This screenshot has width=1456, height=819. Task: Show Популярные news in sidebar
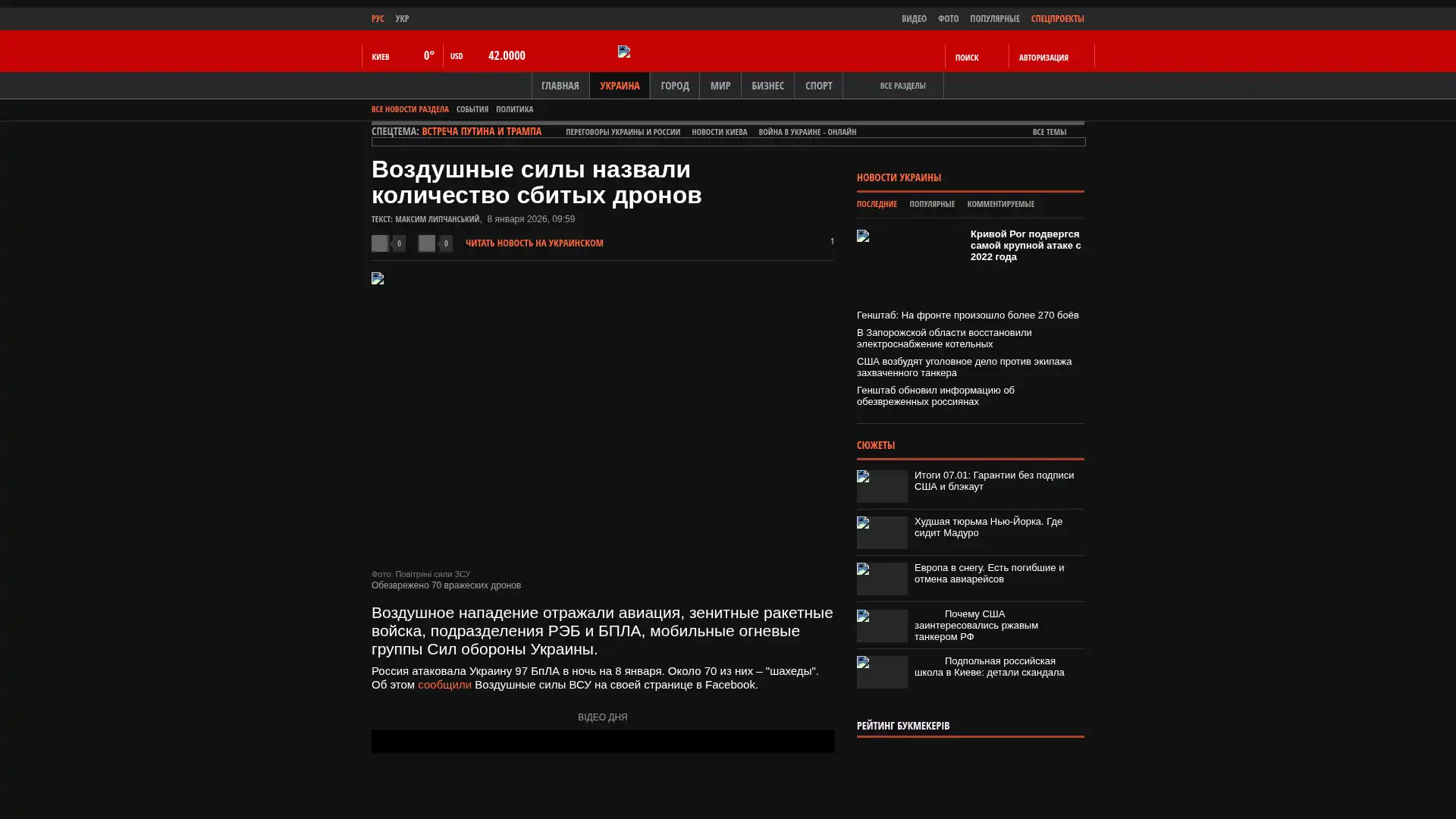click(931, 204)
